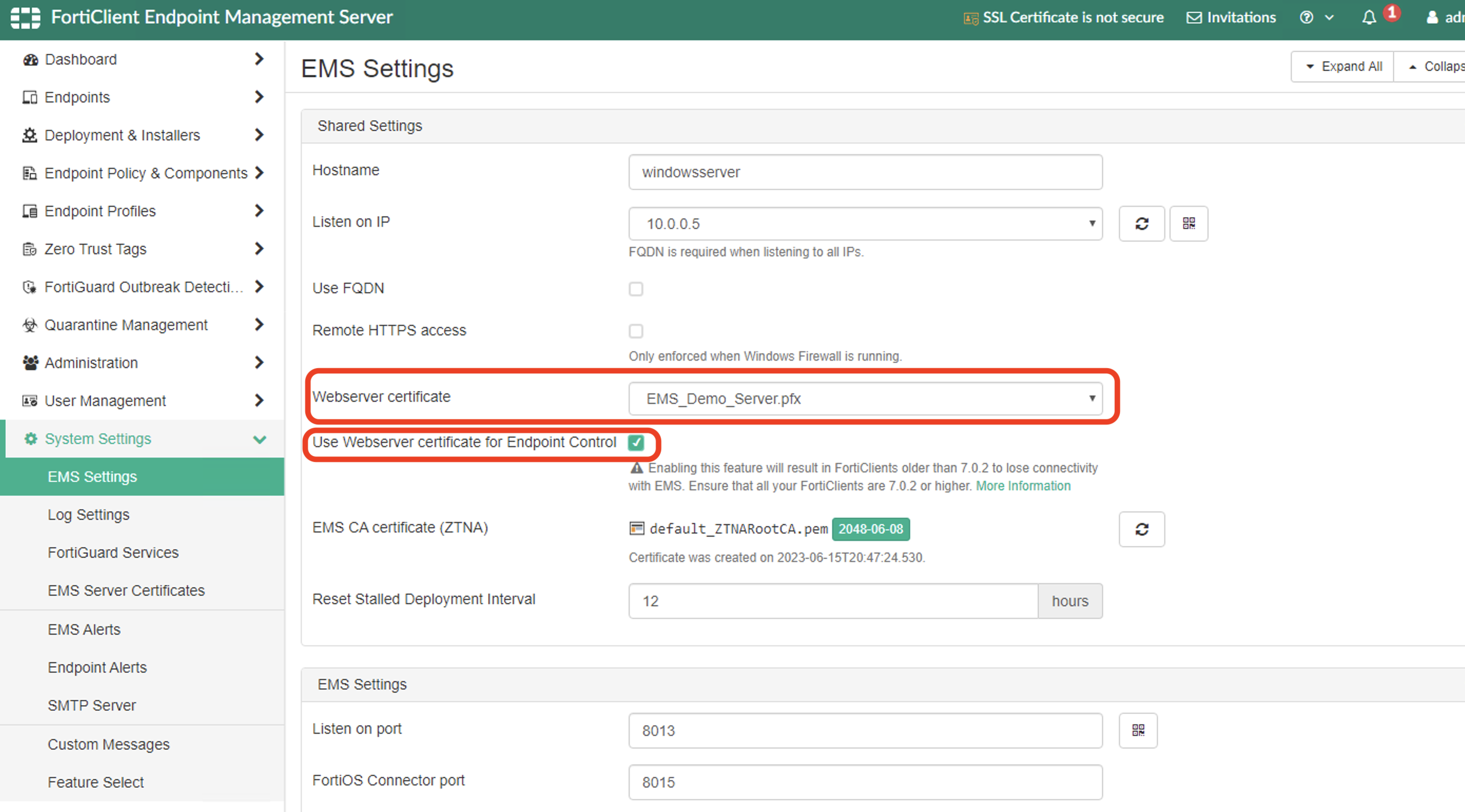The width and height of the screenshot is (1465, 812).
Task: Click the Quarantine Management biohazard icon
Action: coord(30,325)
